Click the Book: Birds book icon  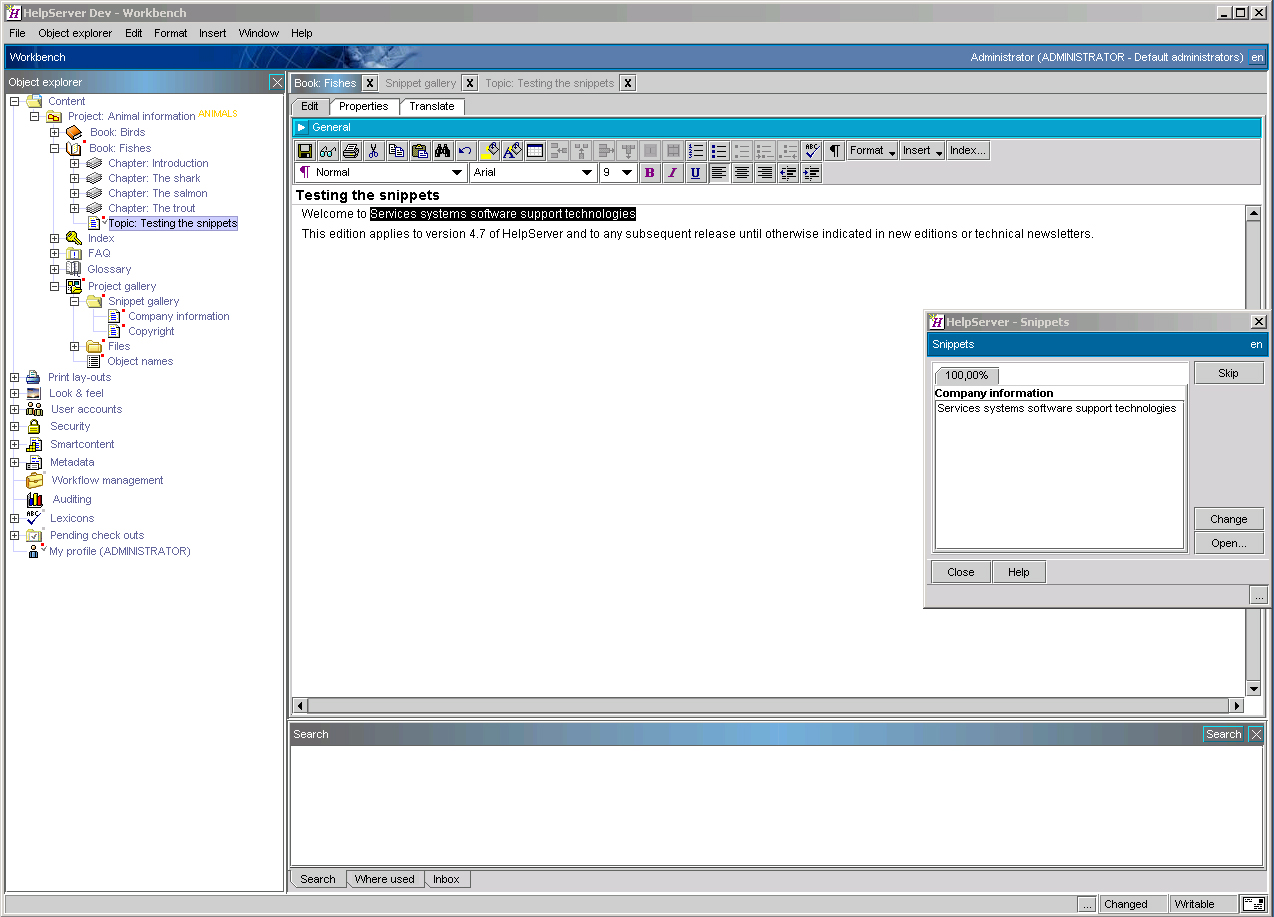point(74,132)
